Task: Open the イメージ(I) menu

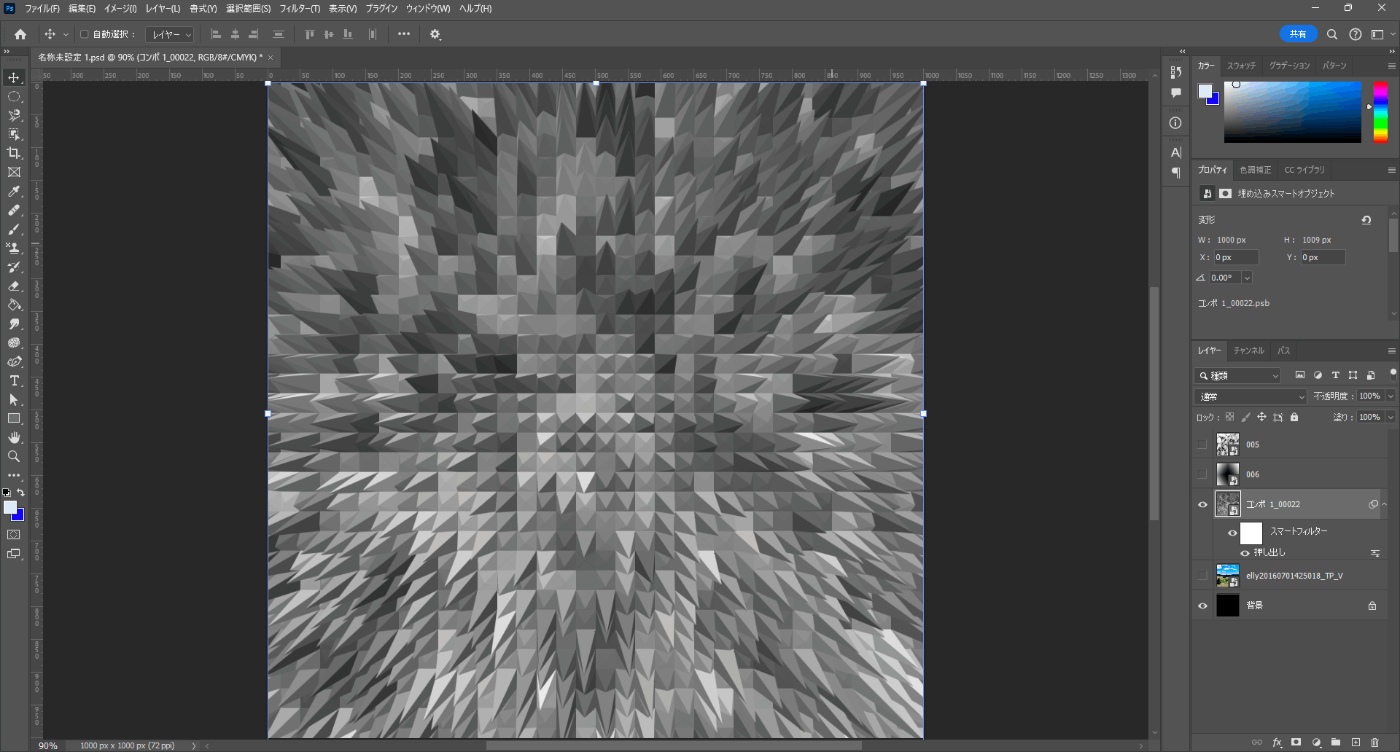Action: coord(119,8)
